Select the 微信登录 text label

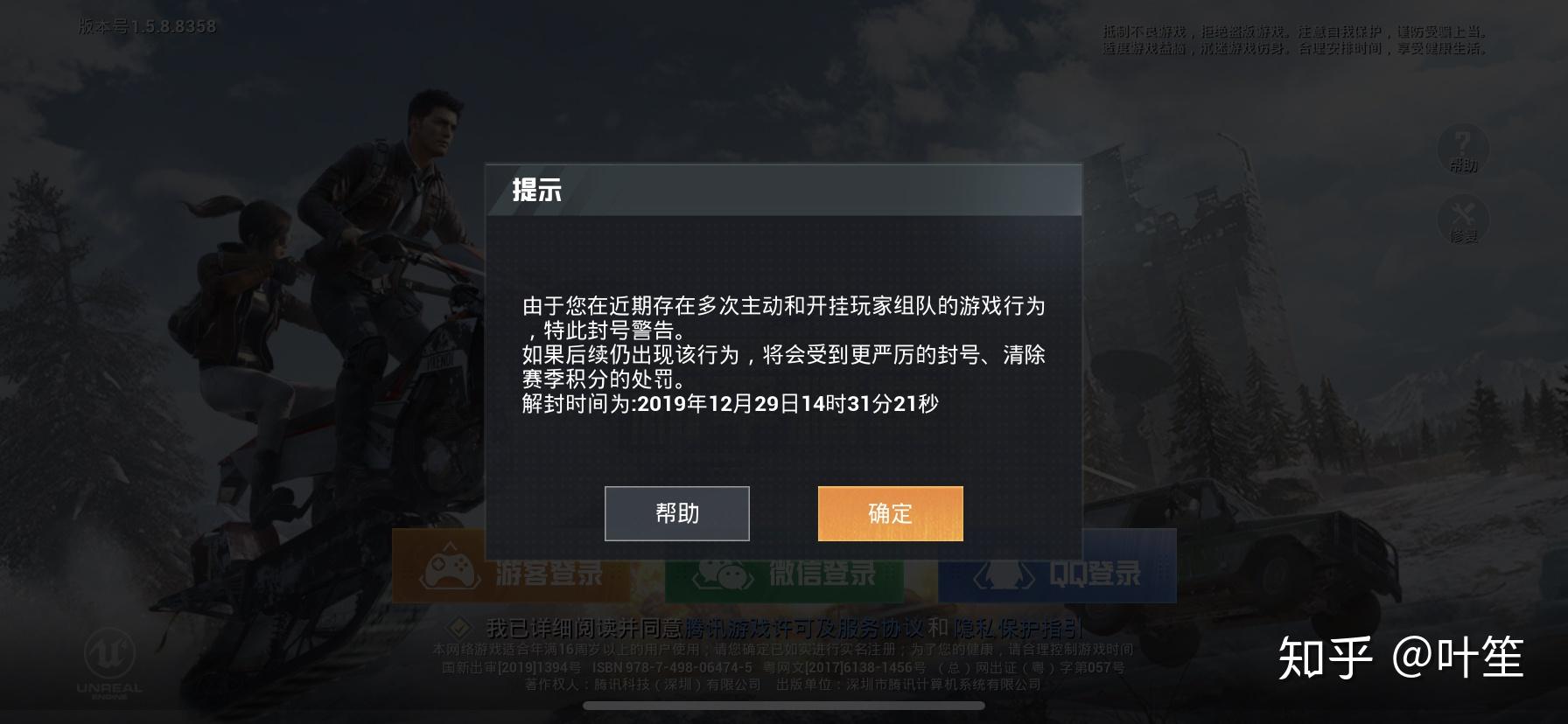tap(822, 574)
